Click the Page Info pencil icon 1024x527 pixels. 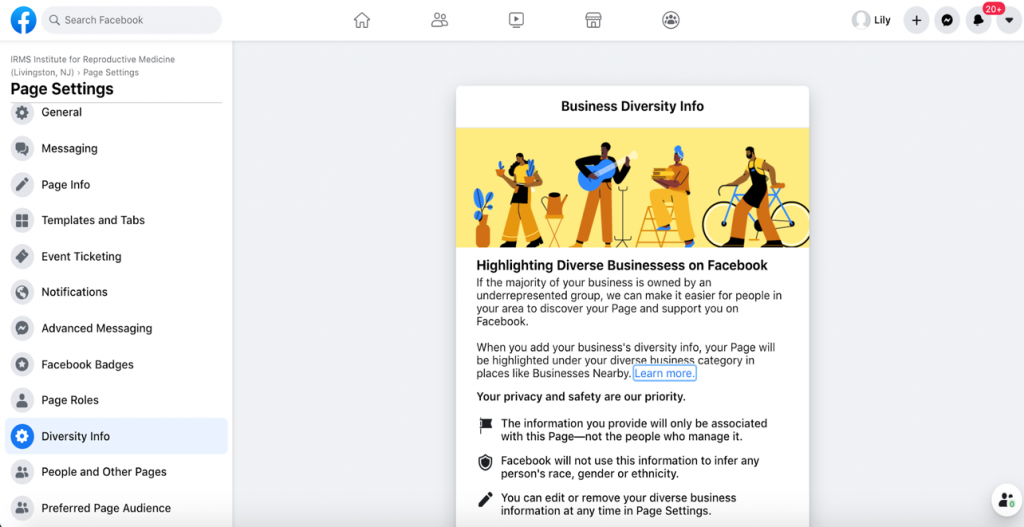pos(22,185)
